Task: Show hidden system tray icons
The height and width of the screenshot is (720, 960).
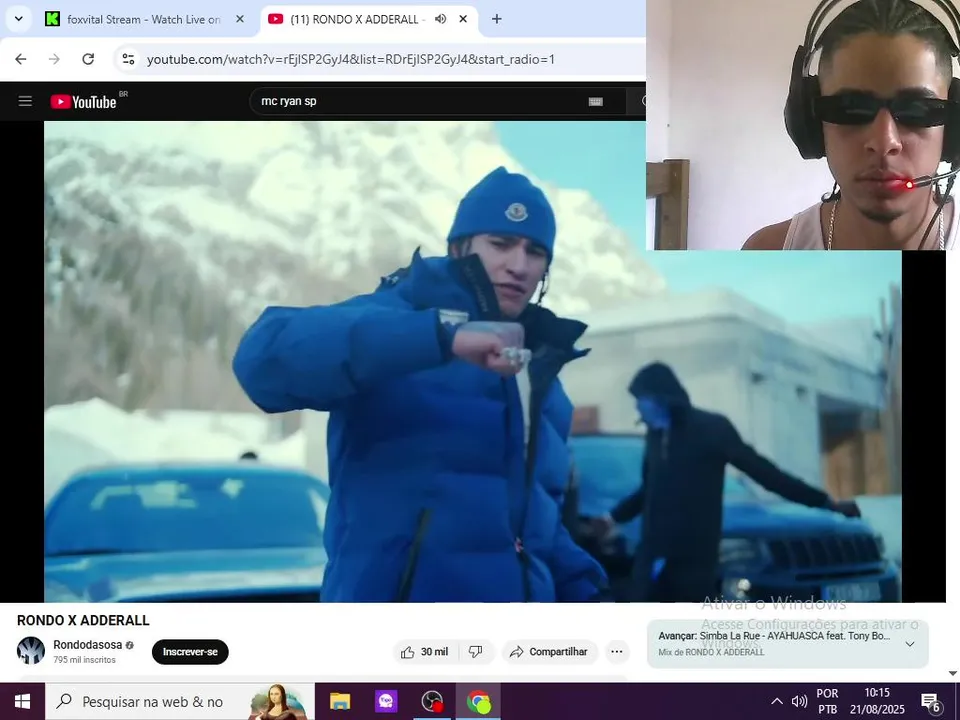Action: (x=776, y=702)
